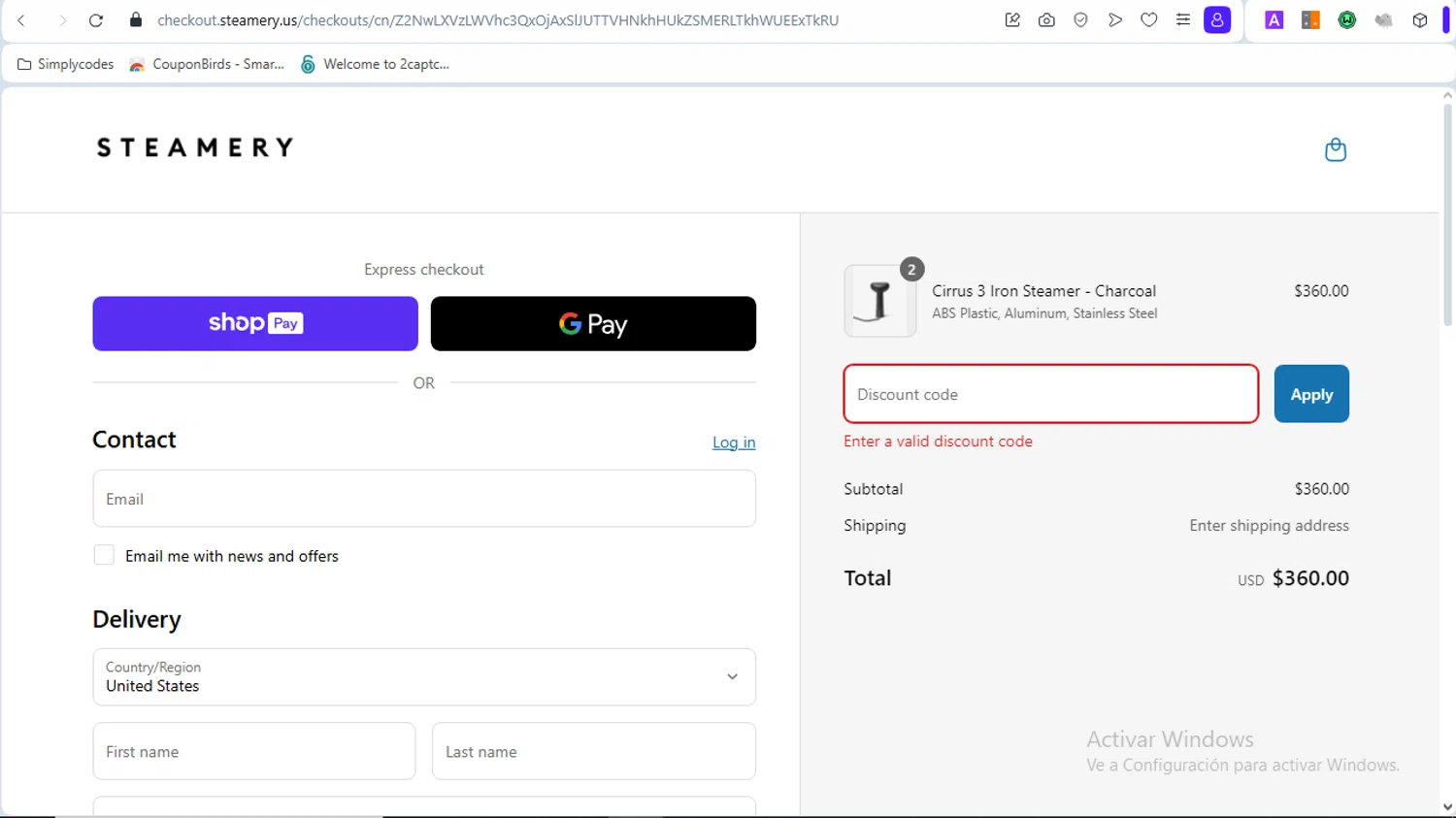Apply the discount code
Image resolution: width=1456 pixels, height=818 pixels.
(x=1311, y=394)
